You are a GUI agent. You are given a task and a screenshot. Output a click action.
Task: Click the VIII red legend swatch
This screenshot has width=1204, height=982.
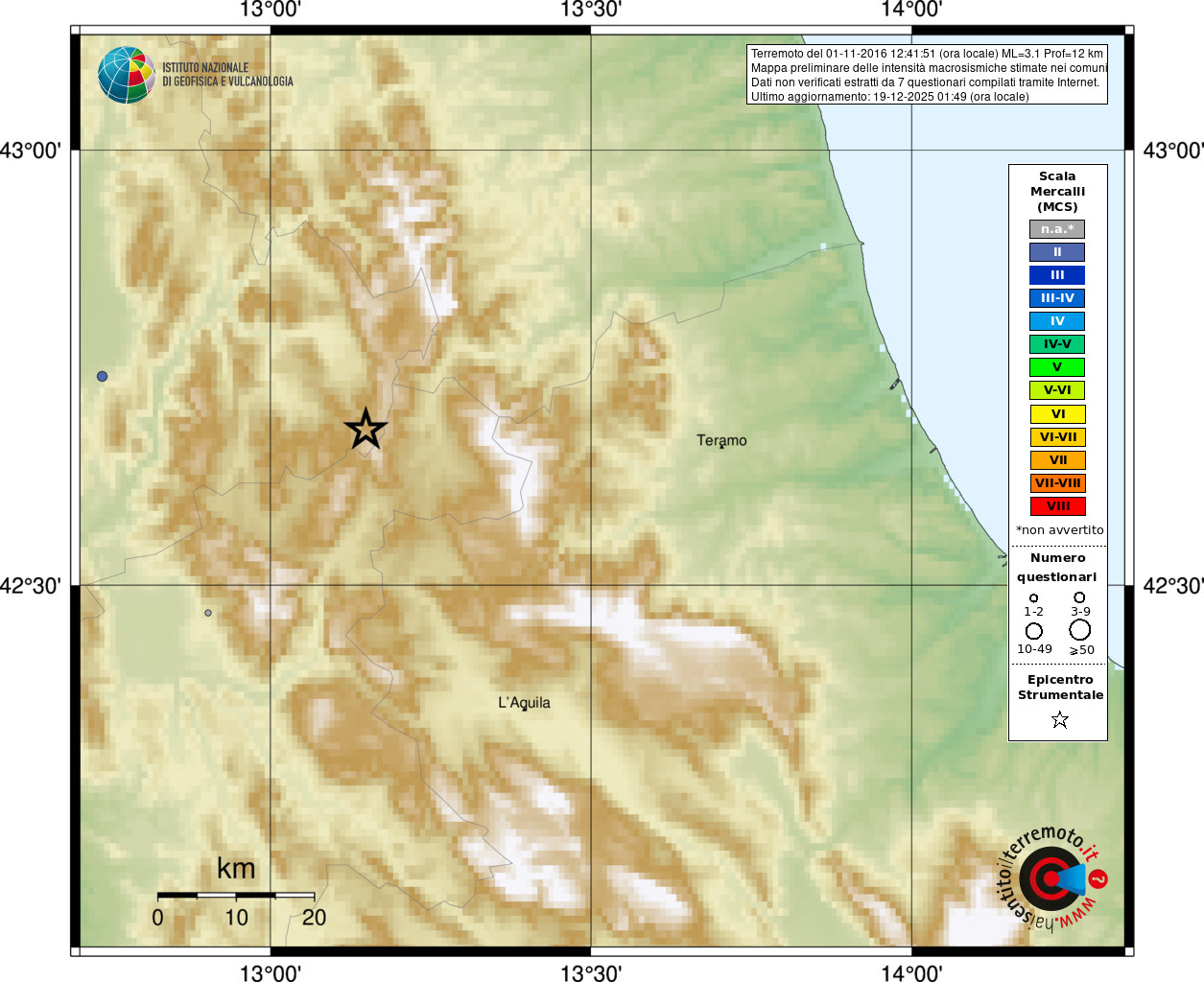1057,506
